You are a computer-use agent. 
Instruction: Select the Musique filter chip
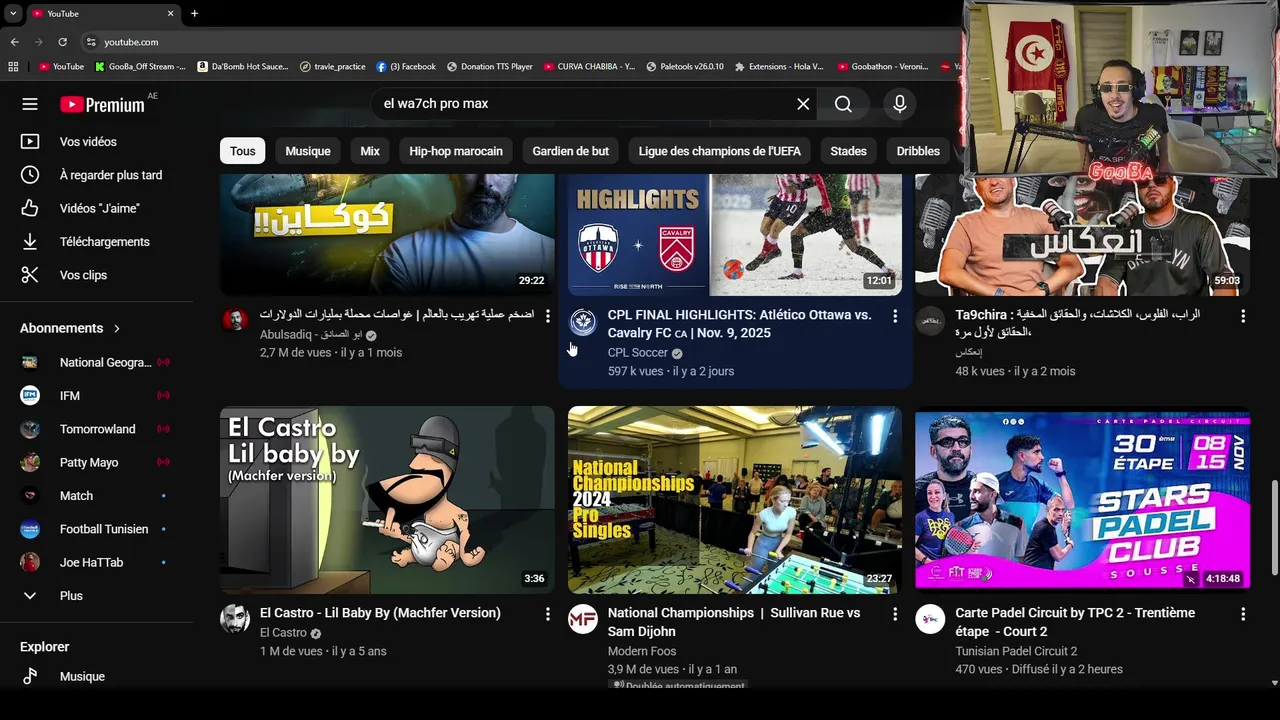click(308, 151)
